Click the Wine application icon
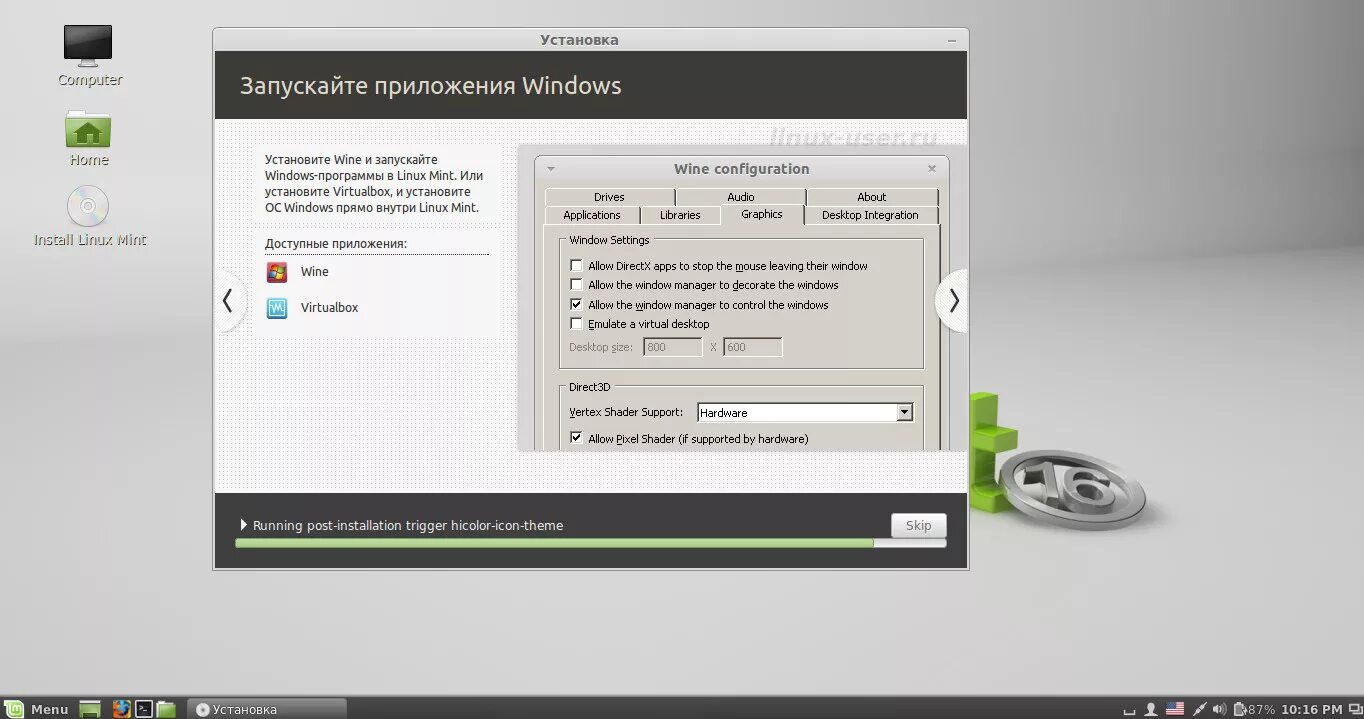1364x719 pixels. (x=277, y=272)
